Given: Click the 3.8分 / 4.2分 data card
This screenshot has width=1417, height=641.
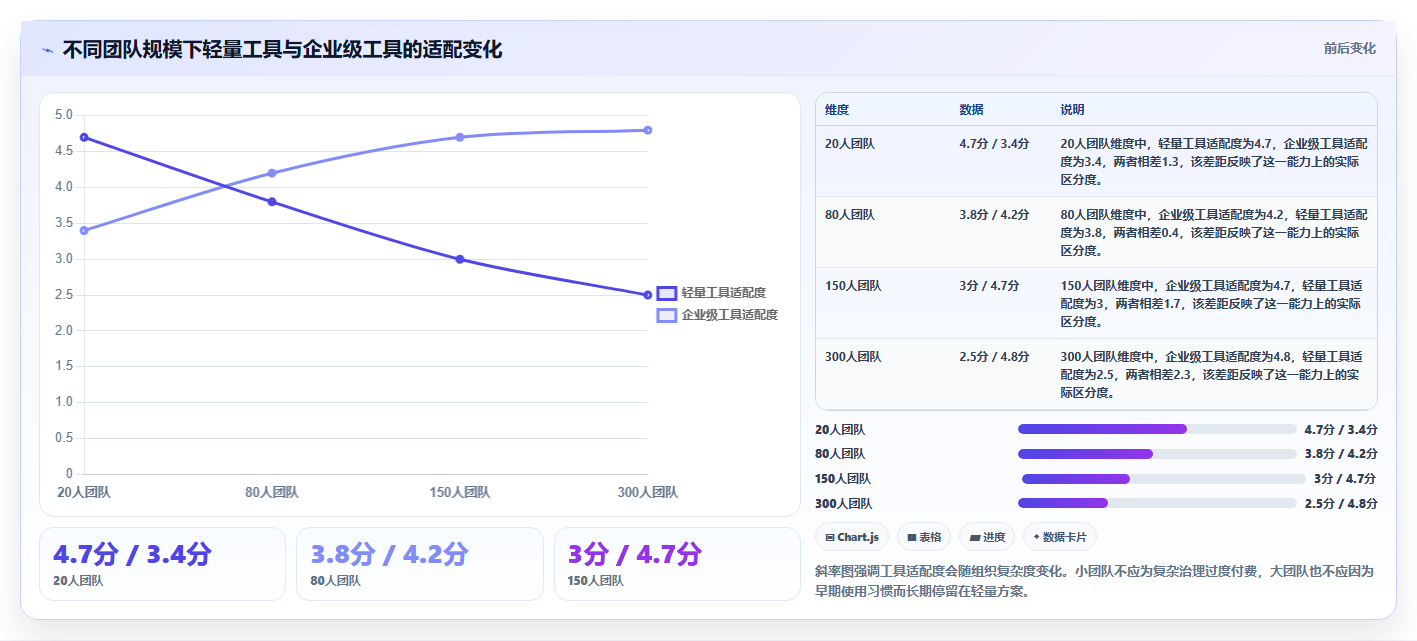Looking at the screenshot, I should point(420,564).
